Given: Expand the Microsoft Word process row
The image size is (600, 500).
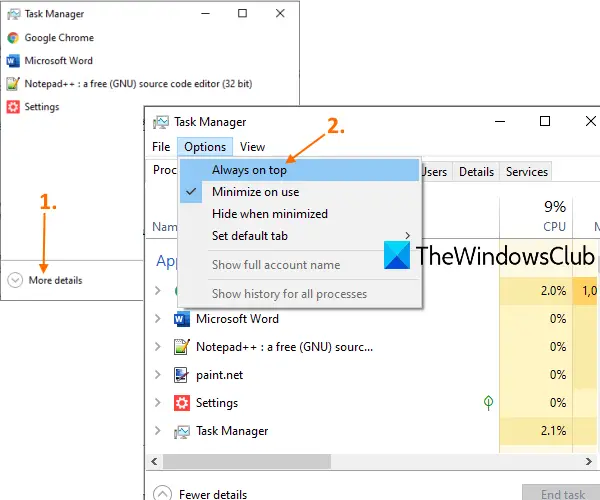Looking at the screenshot, I should tap(158, 319).
